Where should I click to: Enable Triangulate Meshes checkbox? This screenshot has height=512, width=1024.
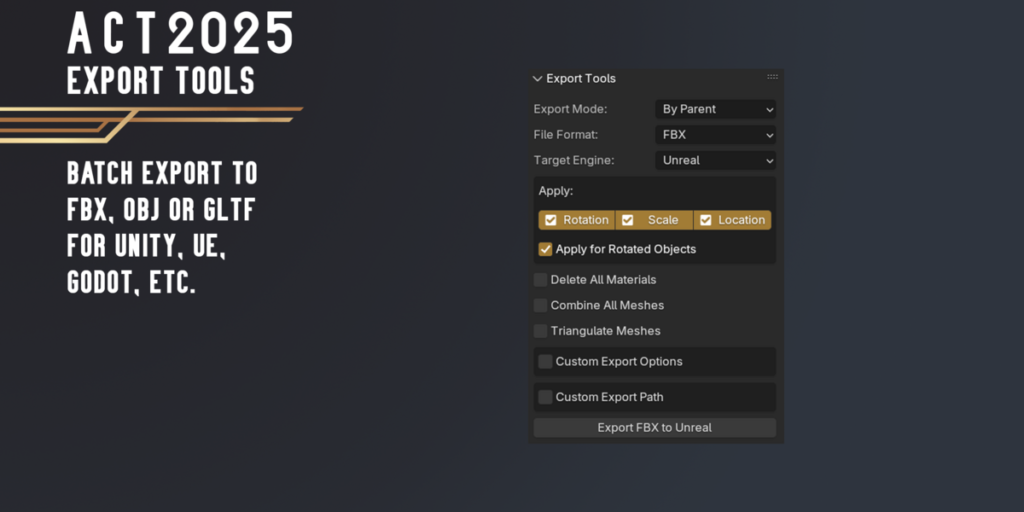(x=541, y=331)
